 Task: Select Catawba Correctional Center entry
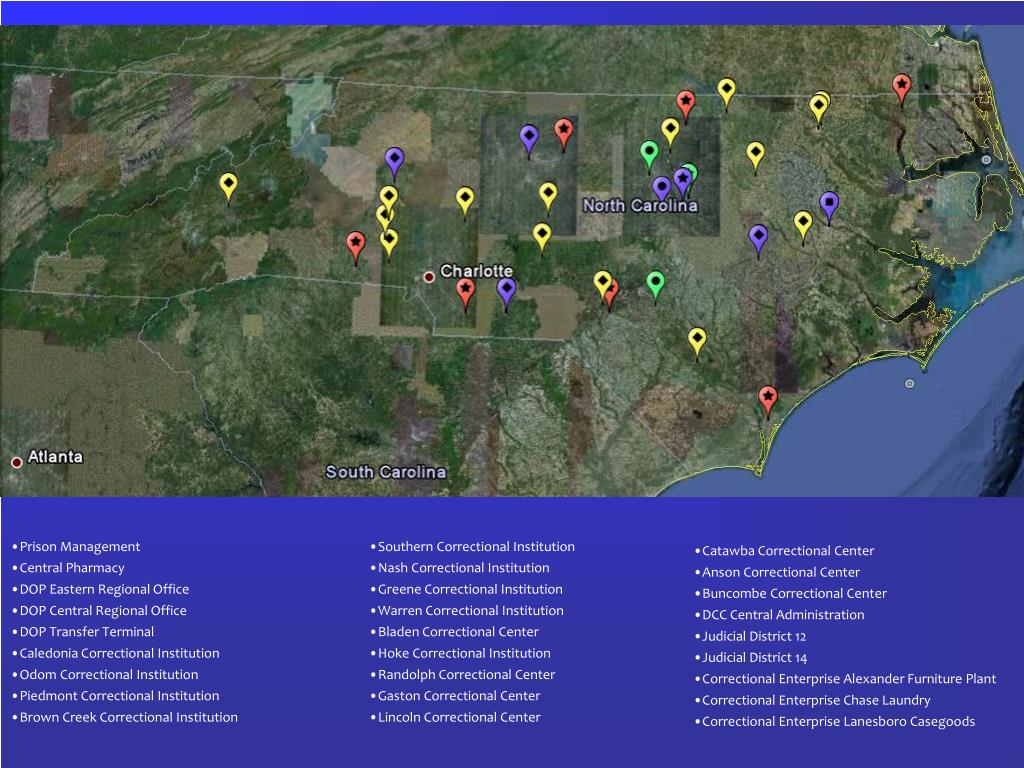[x=788, y=551]
